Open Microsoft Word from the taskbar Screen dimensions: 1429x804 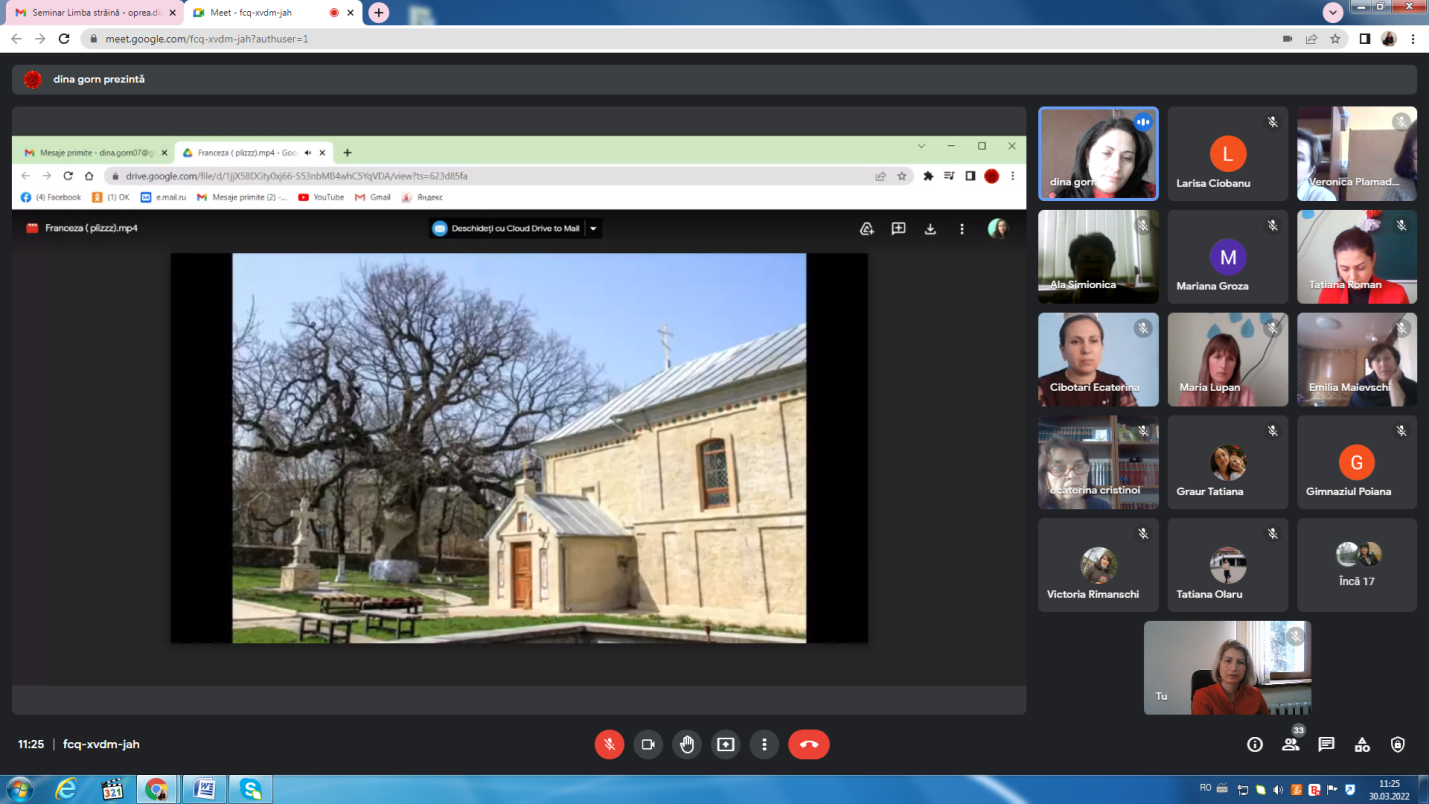click(204, 790)
